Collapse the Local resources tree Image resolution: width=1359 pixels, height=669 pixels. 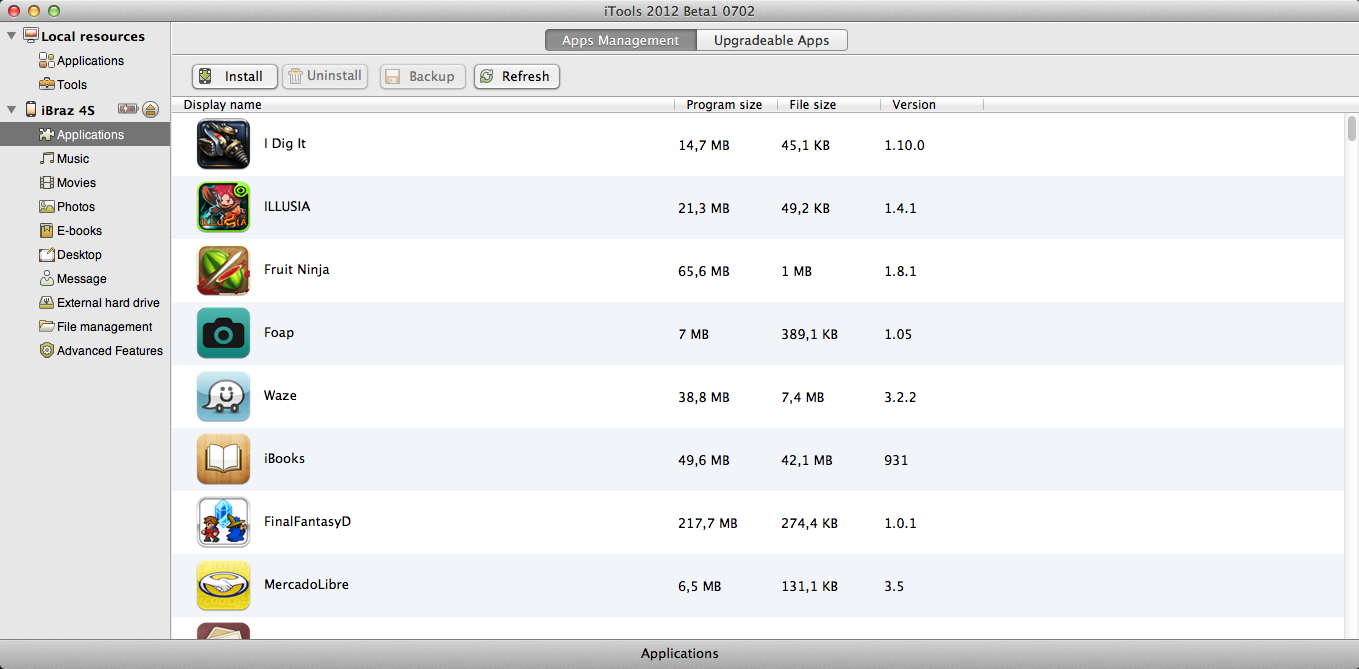pos(11,36)
